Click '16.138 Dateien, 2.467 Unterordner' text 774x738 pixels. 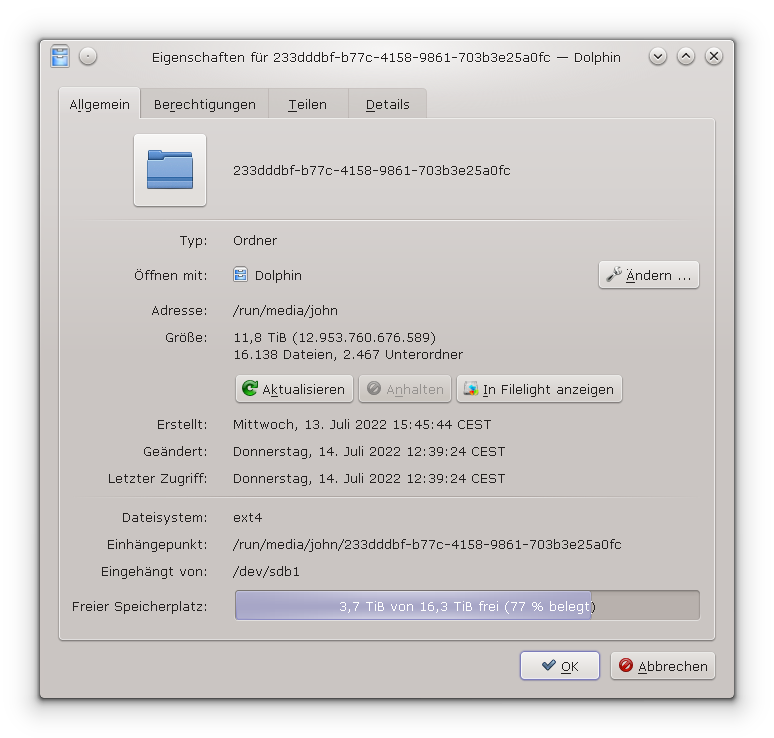(x=348, y=354)
